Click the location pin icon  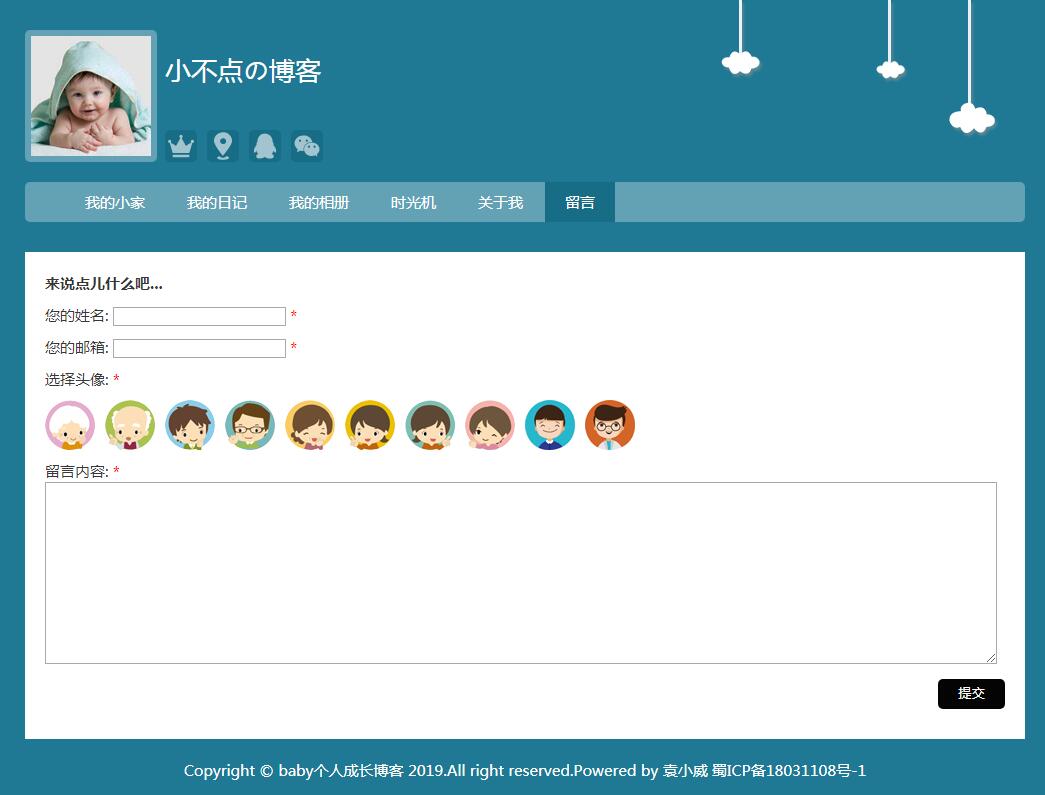tap(222, 146)
